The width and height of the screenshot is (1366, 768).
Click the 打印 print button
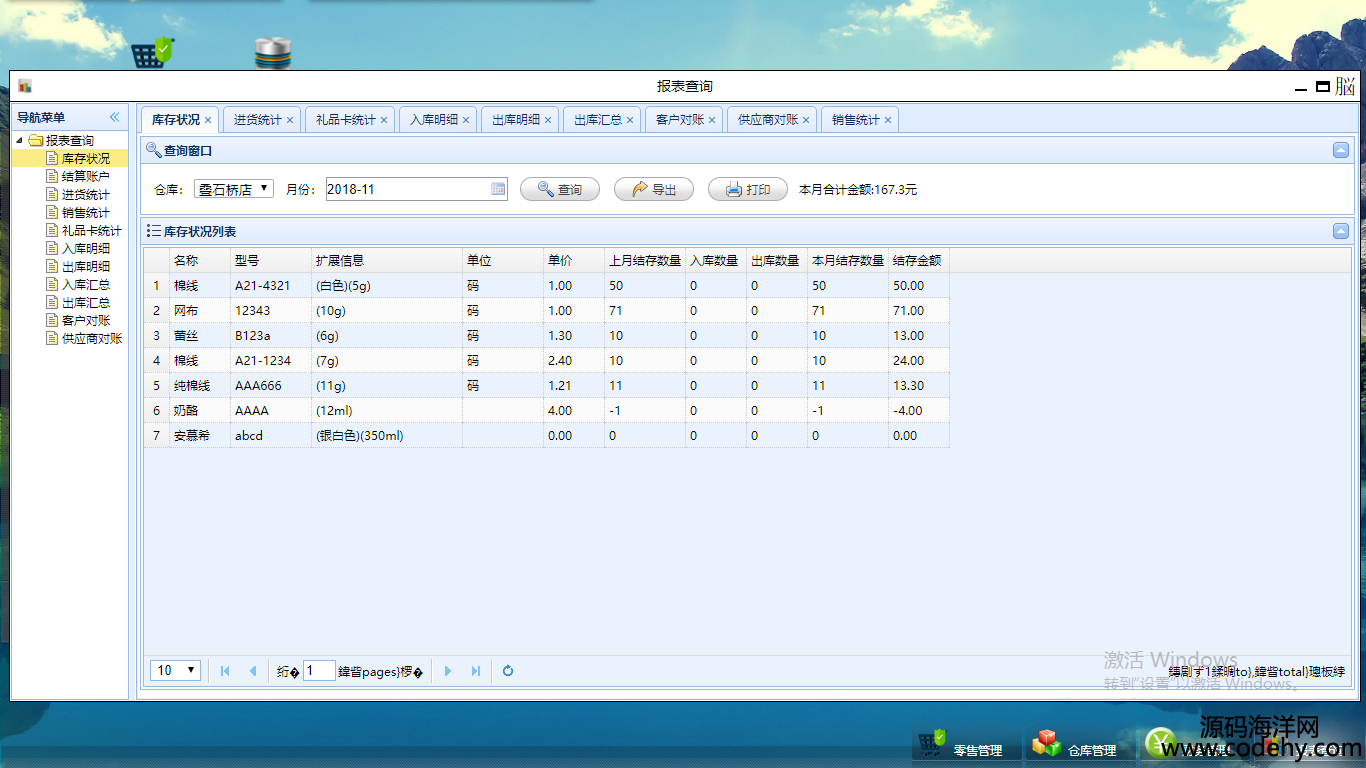pyautogui.click(x=747, y=189)
